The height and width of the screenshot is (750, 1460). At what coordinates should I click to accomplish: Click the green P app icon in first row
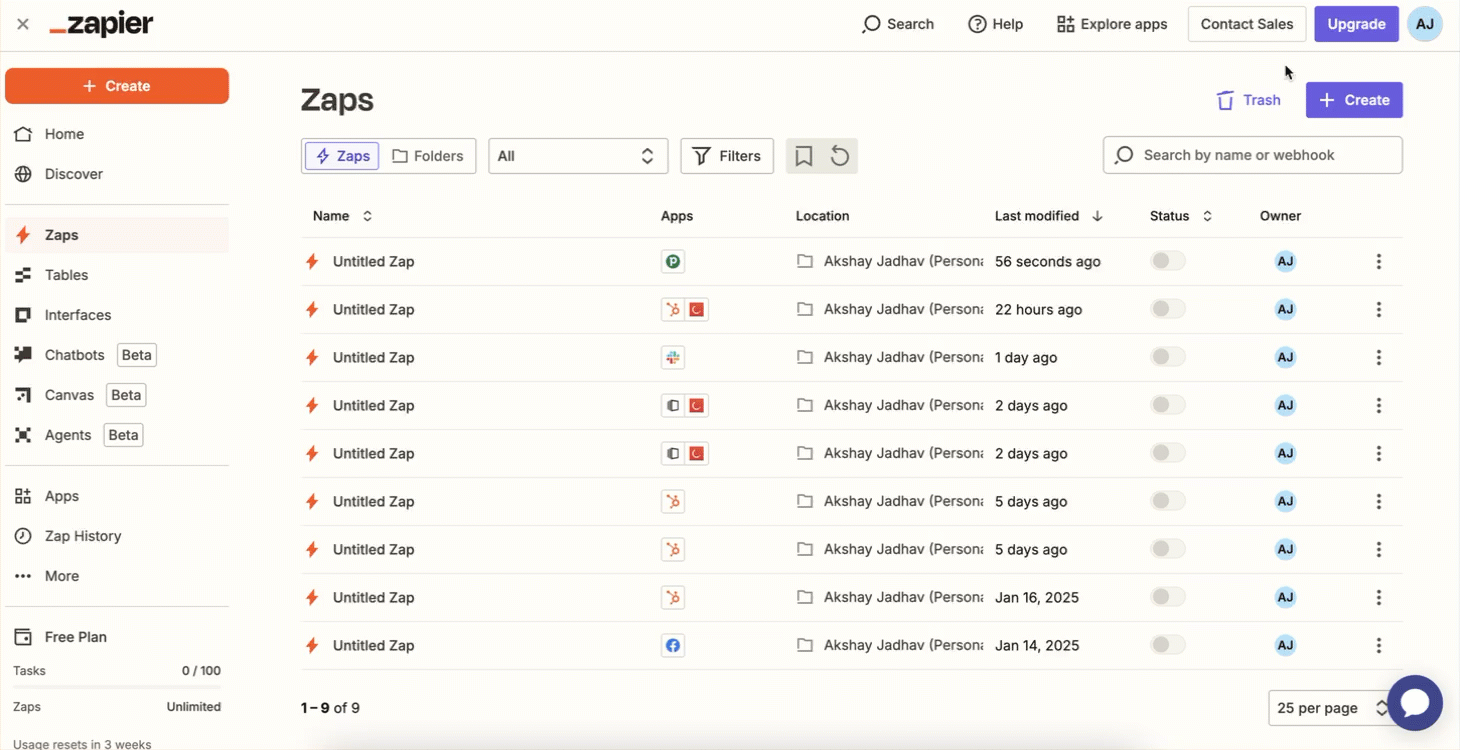click(673, 261)
